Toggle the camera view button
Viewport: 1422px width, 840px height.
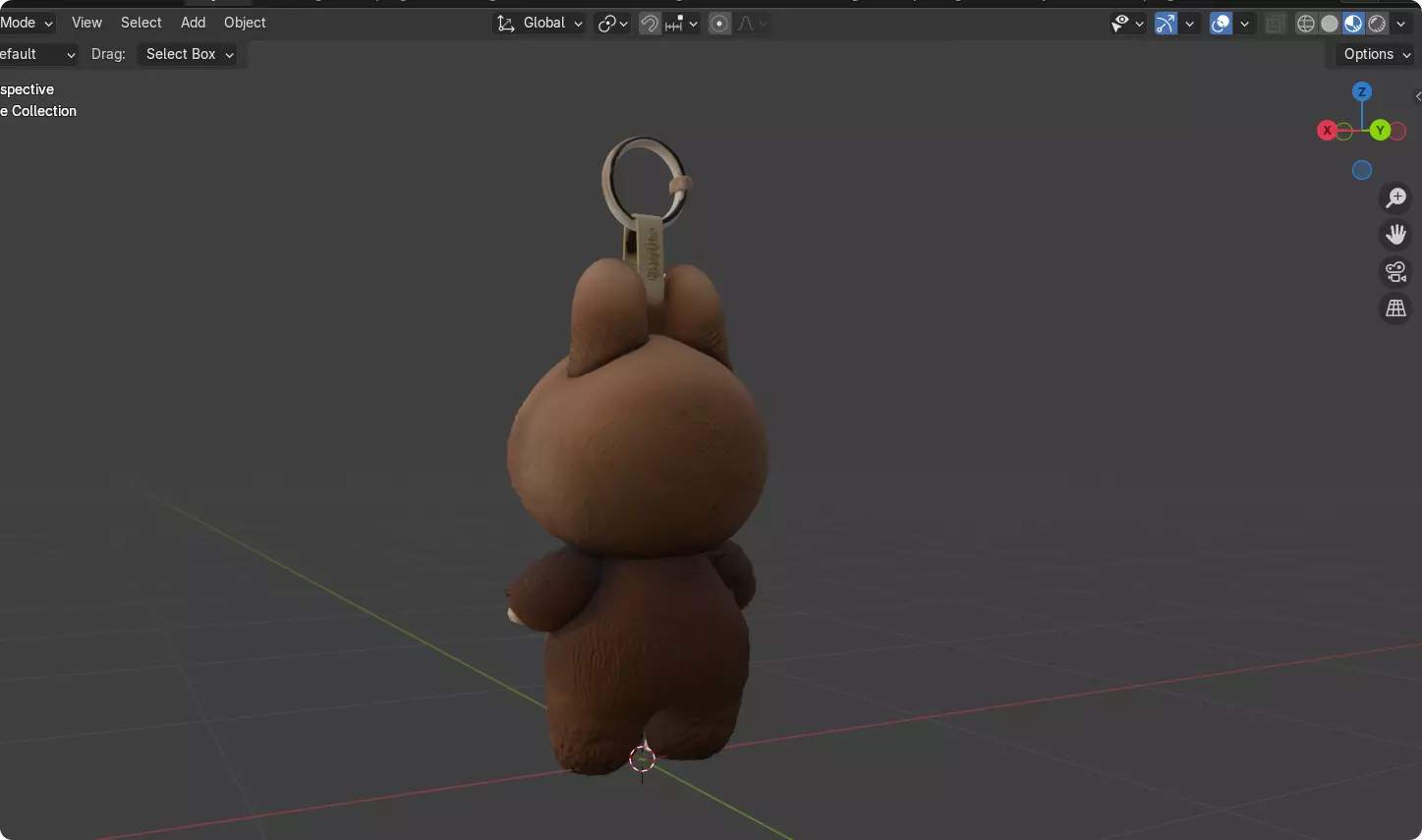(1395, 271)
